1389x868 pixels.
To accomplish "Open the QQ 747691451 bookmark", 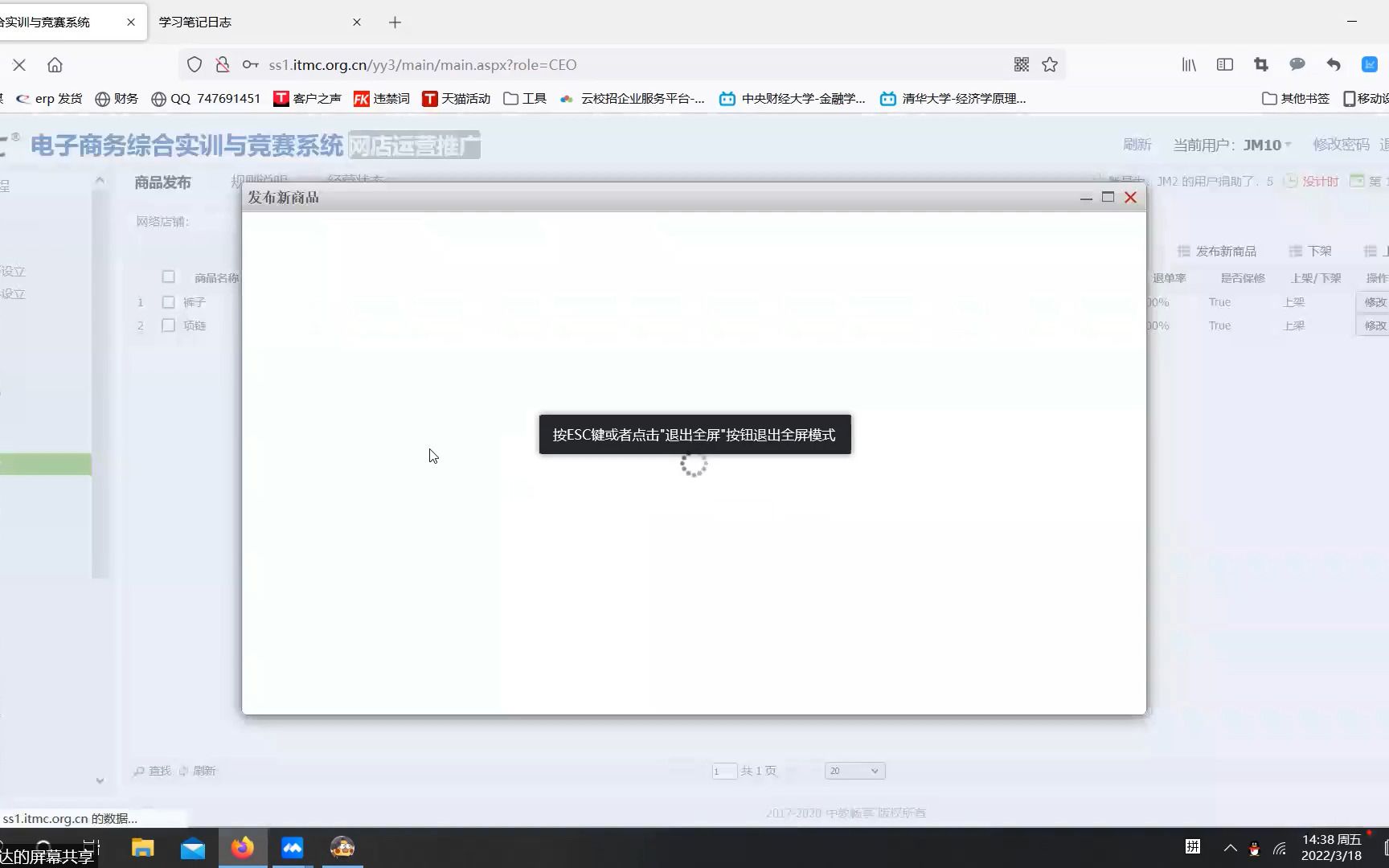I will click(x=206, y=99).
